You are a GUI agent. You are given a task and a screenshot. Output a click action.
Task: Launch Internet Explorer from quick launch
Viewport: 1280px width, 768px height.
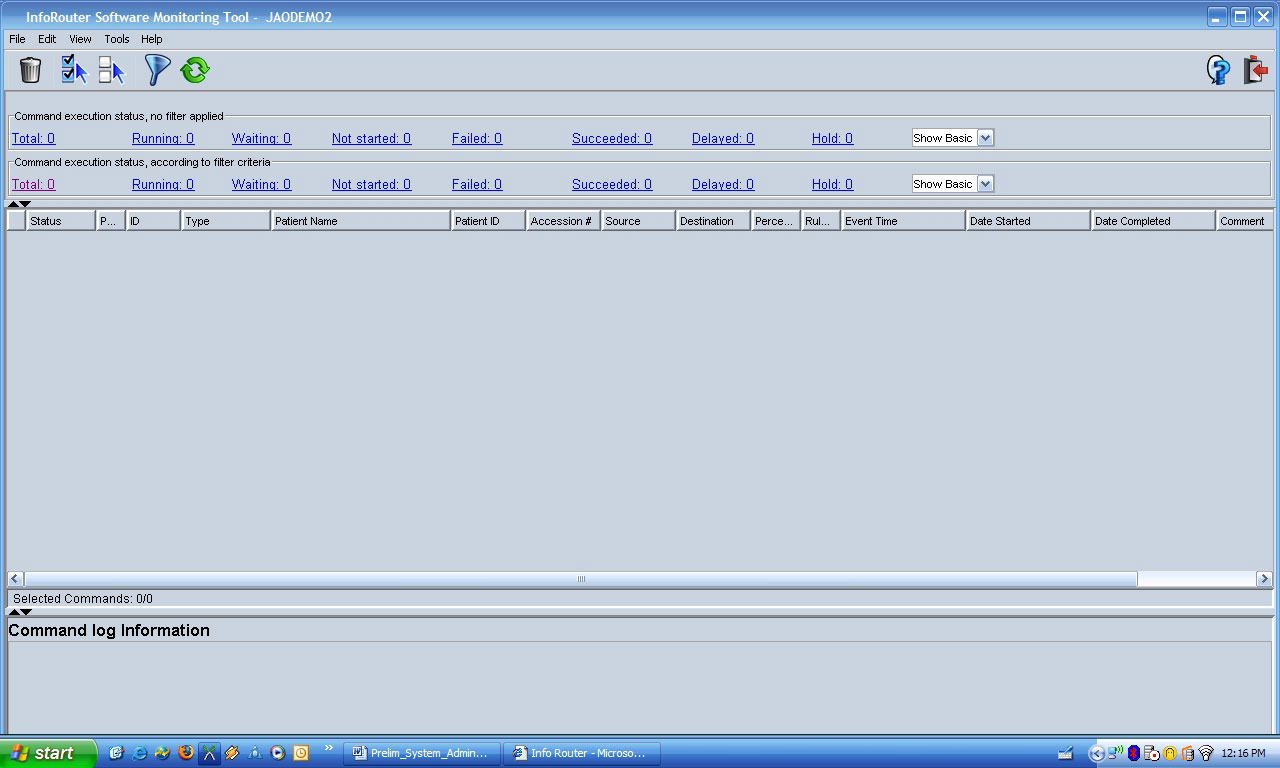coord(140,753)
